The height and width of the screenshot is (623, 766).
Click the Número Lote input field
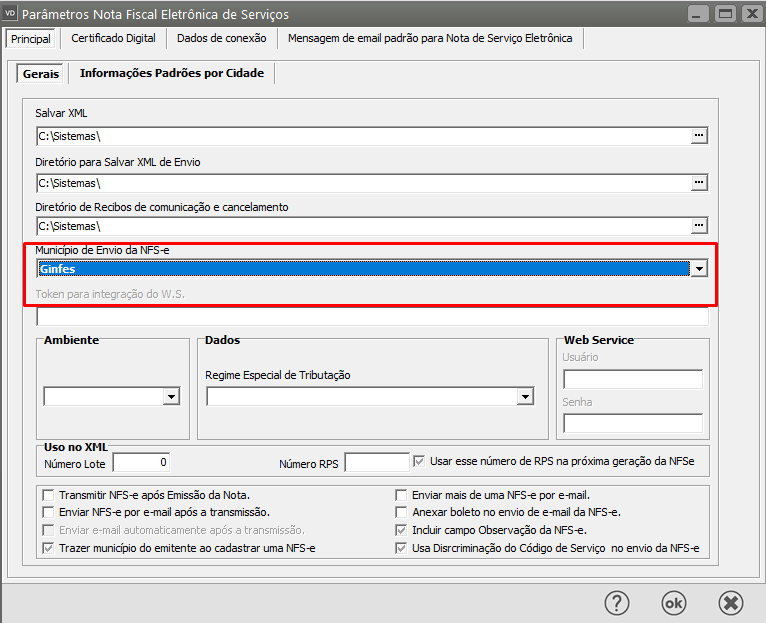(x=141, y=462)
